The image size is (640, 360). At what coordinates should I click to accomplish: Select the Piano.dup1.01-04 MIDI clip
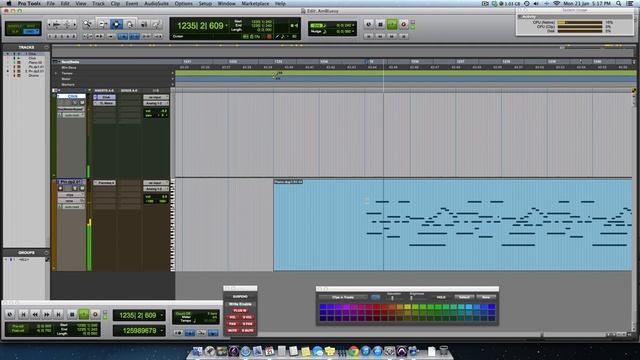[x=452, y=225]
